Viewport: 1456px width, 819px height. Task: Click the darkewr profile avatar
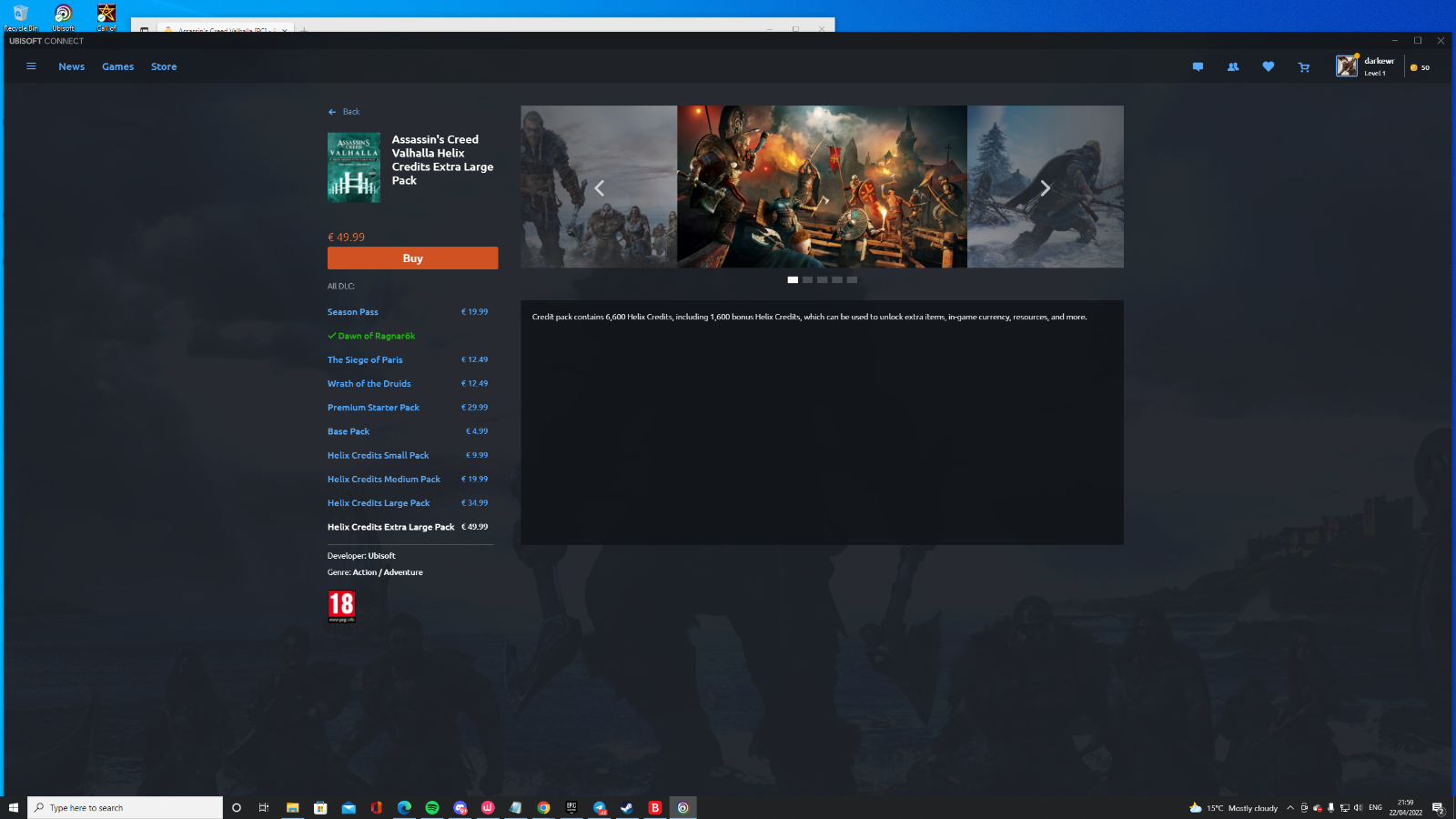1347,66
